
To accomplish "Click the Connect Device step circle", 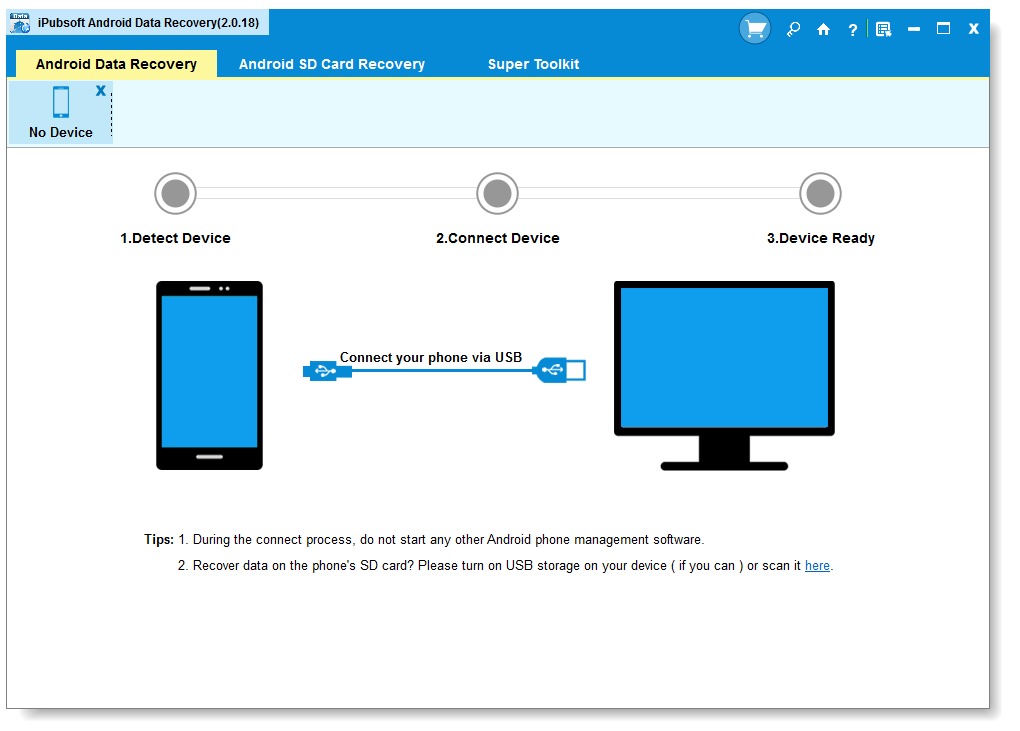I will click(498, 193).
